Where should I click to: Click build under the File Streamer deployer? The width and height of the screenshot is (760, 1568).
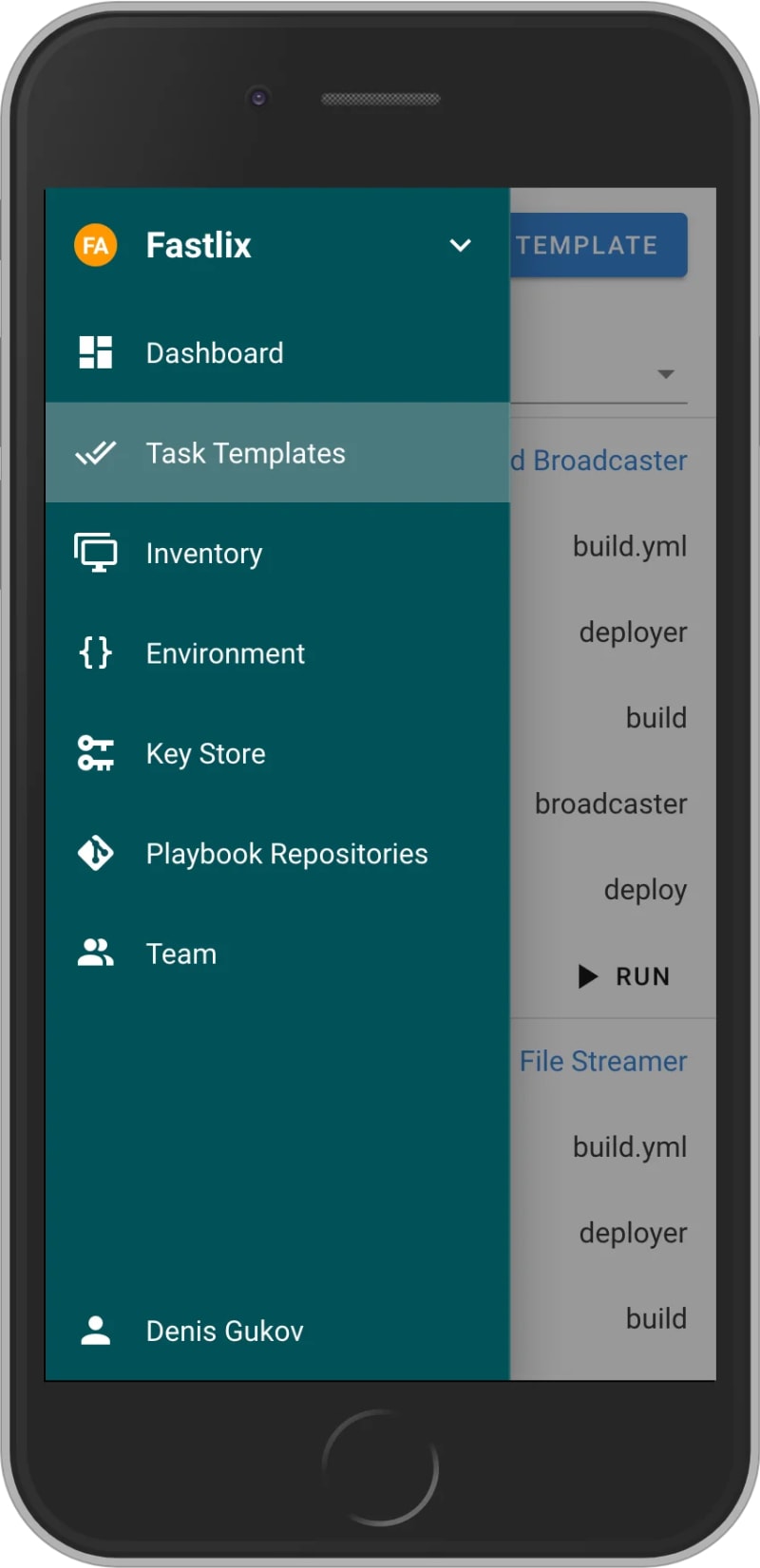point(655,1318)
